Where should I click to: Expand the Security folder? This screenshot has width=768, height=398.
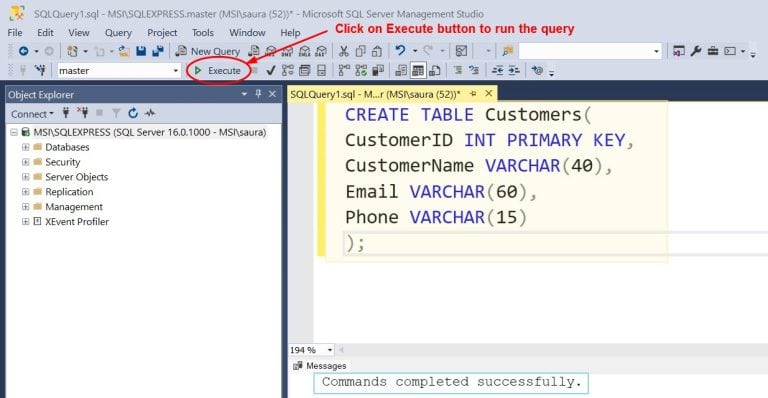click(x=25, y=162)
